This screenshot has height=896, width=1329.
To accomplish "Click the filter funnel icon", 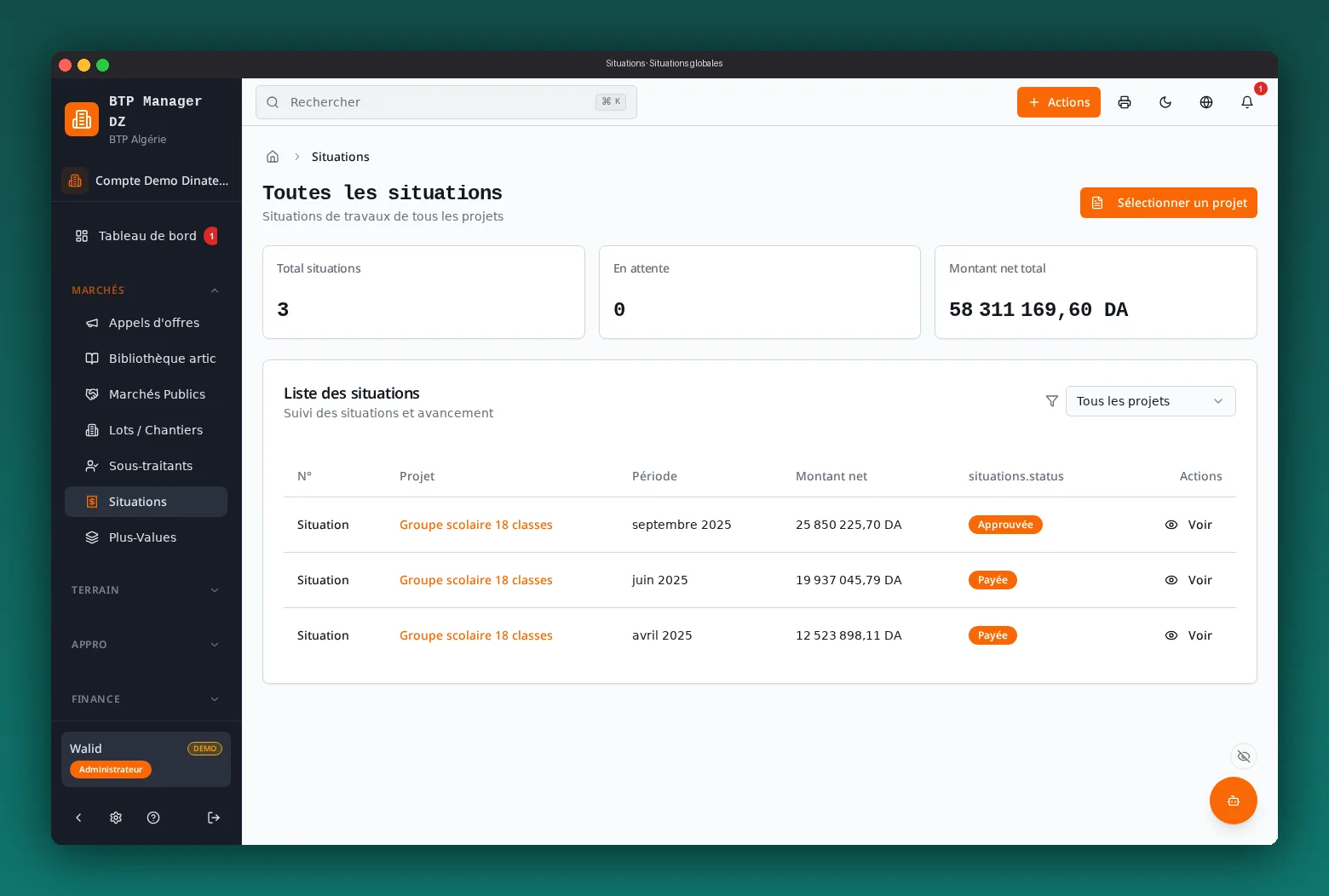I will pyautogui.click(x=1052, y=401).
